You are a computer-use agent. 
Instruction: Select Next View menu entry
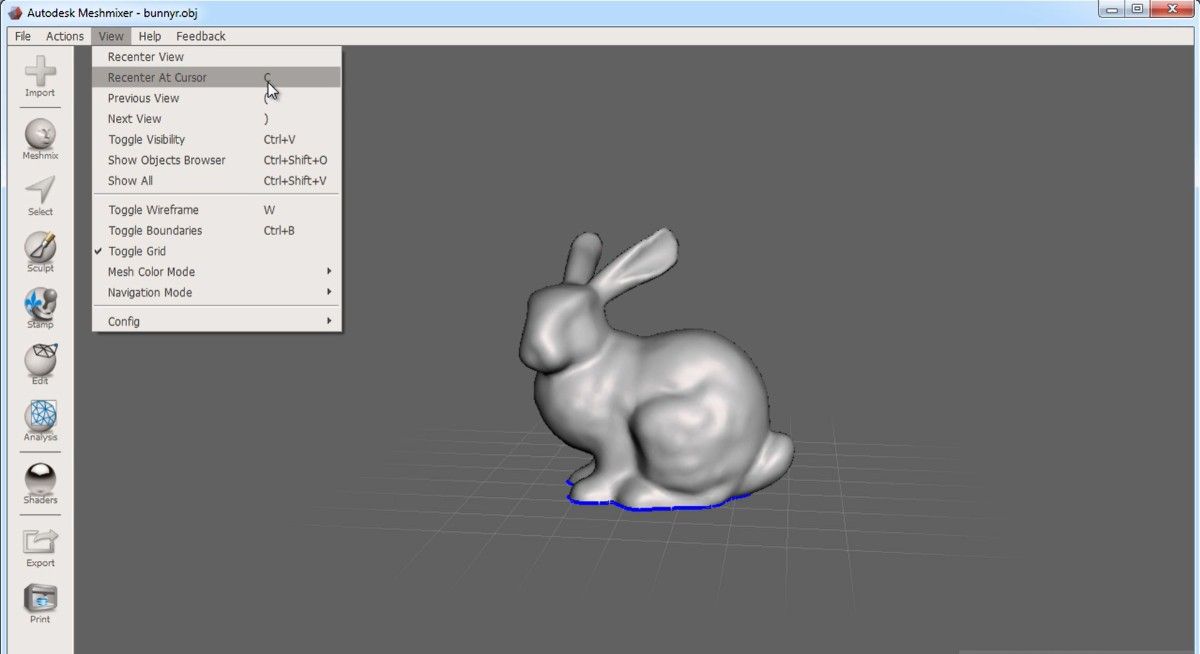[217, 119]
